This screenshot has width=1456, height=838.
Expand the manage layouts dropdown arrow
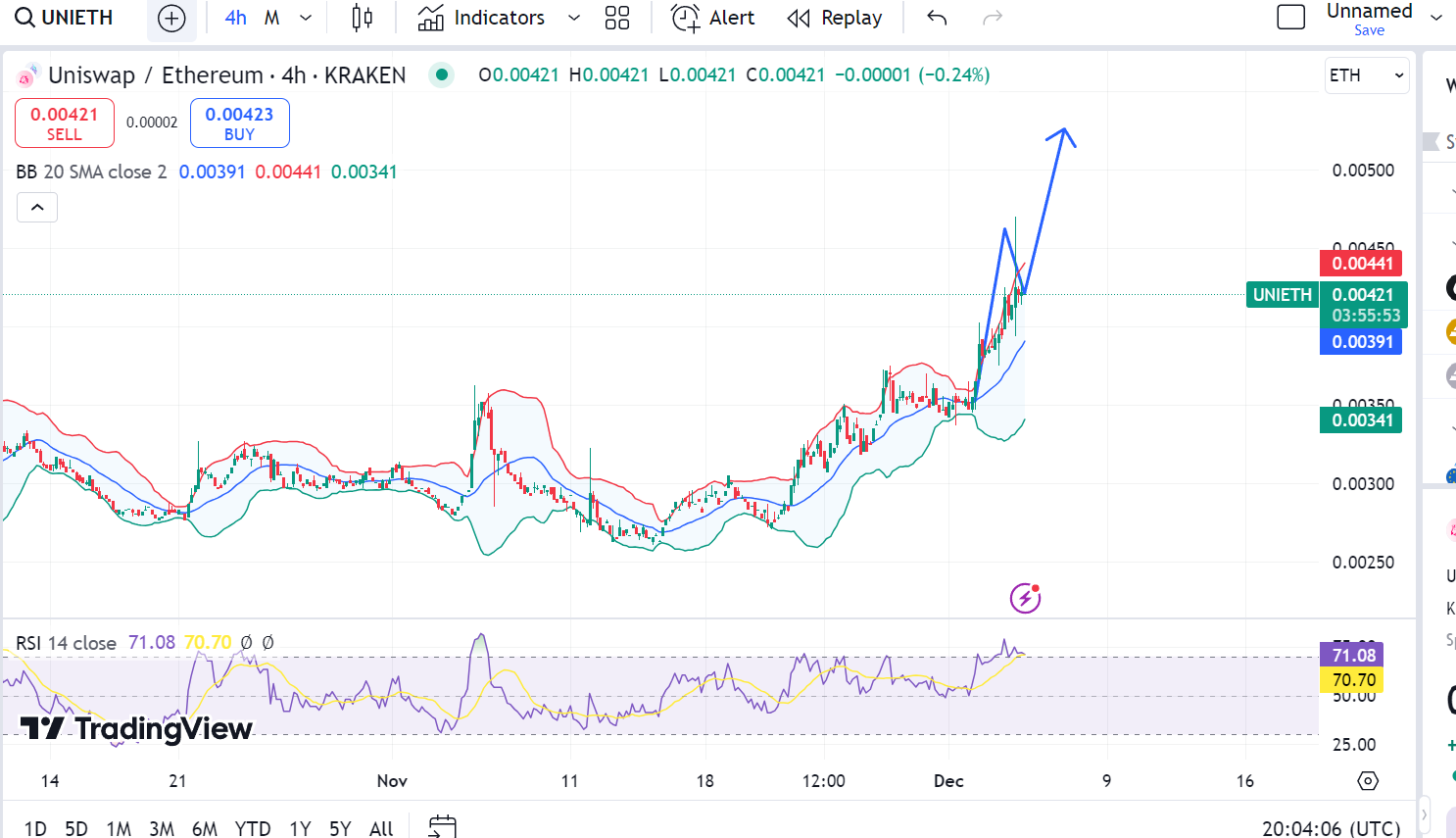click(1436, 18)
